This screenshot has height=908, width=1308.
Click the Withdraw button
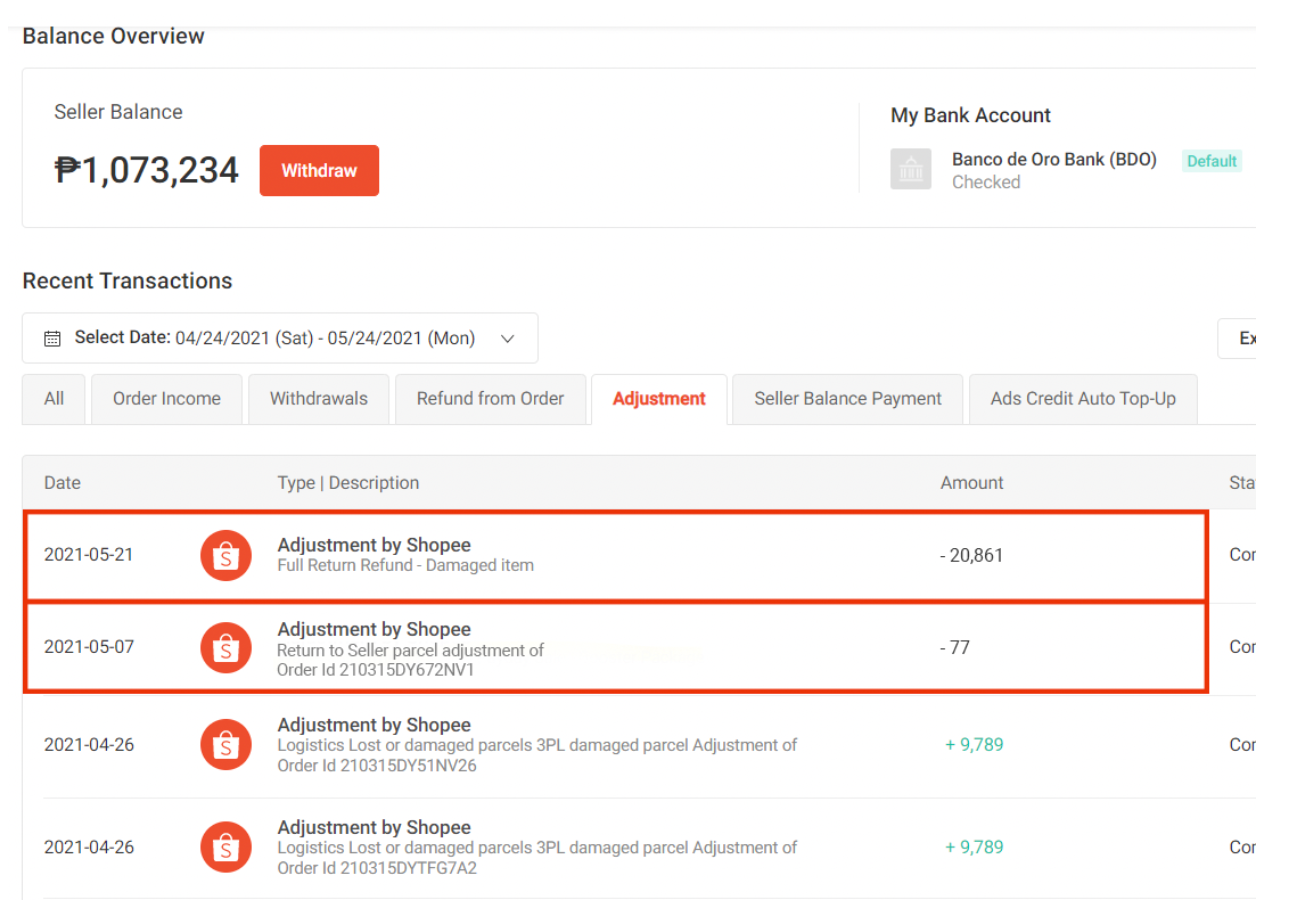click(319, 170)
